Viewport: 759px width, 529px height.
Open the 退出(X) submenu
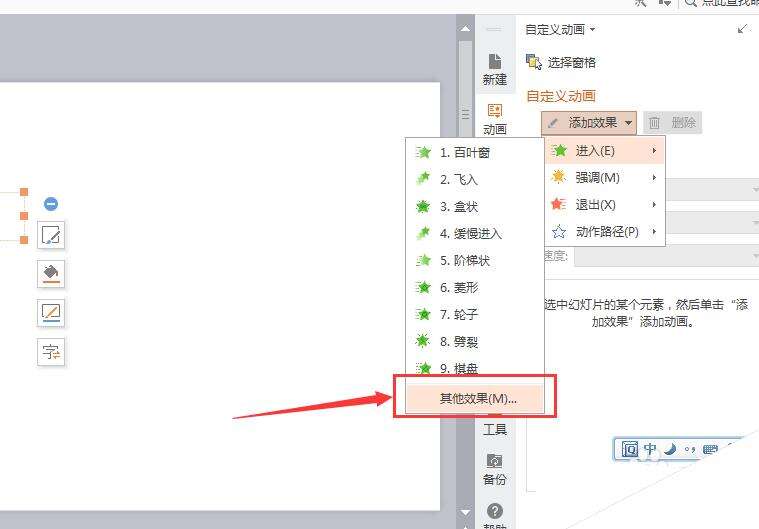605,205
